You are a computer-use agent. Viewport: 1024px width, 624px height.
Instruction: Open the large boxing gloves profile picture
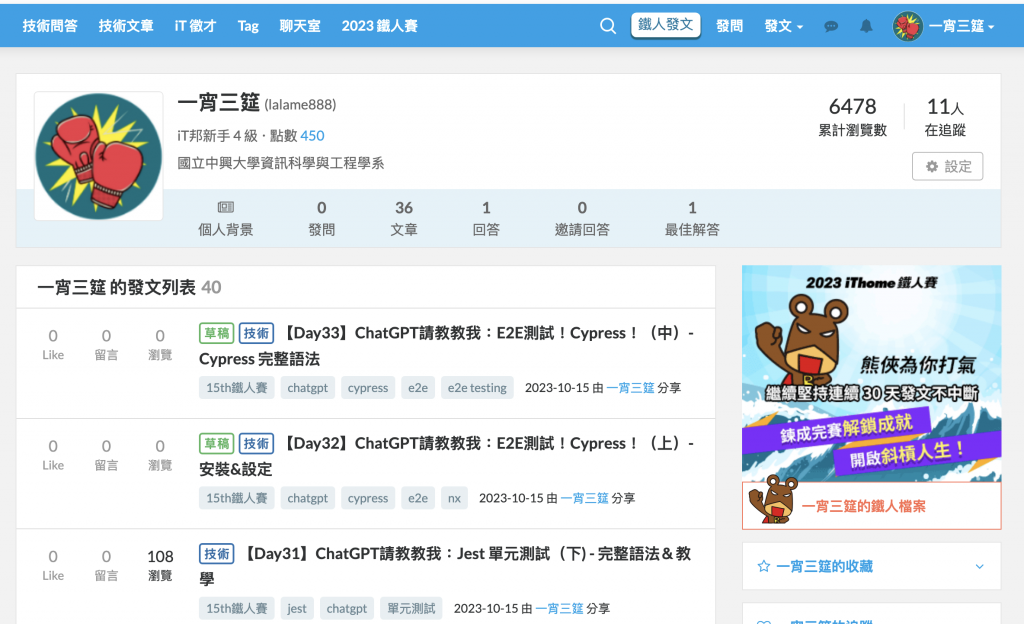(x=99, y=156)
